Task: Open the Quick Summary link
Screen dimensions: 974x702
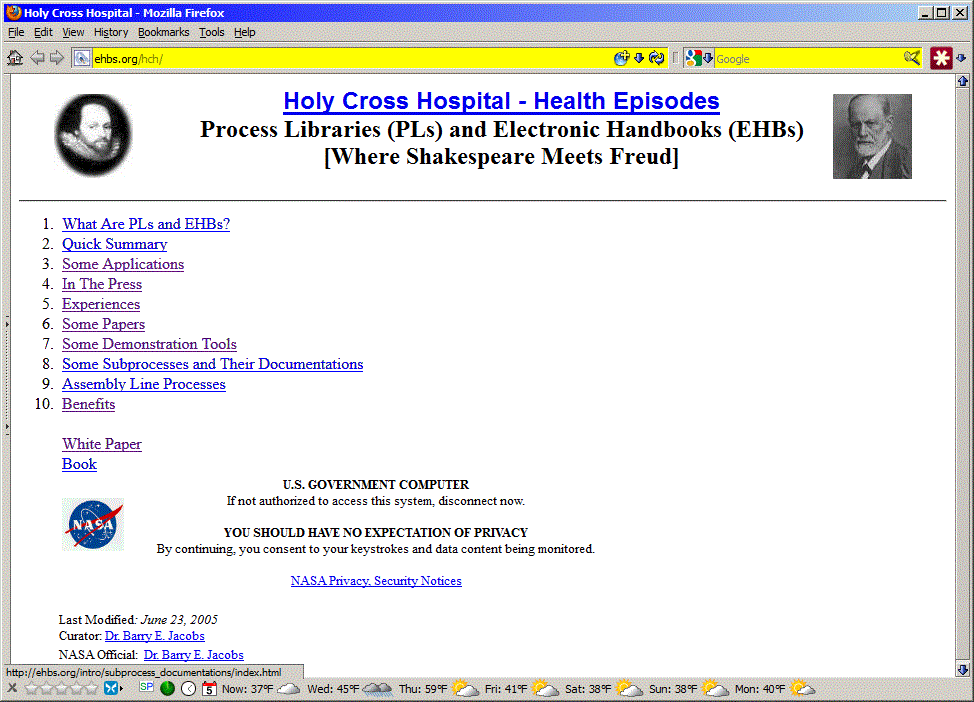Action: tap(114, 244)
